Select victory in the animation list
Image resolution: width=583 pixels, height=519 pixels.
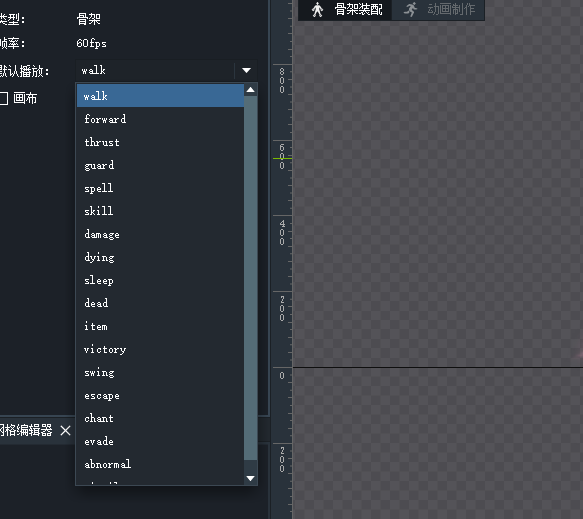[x=160, y=349]
